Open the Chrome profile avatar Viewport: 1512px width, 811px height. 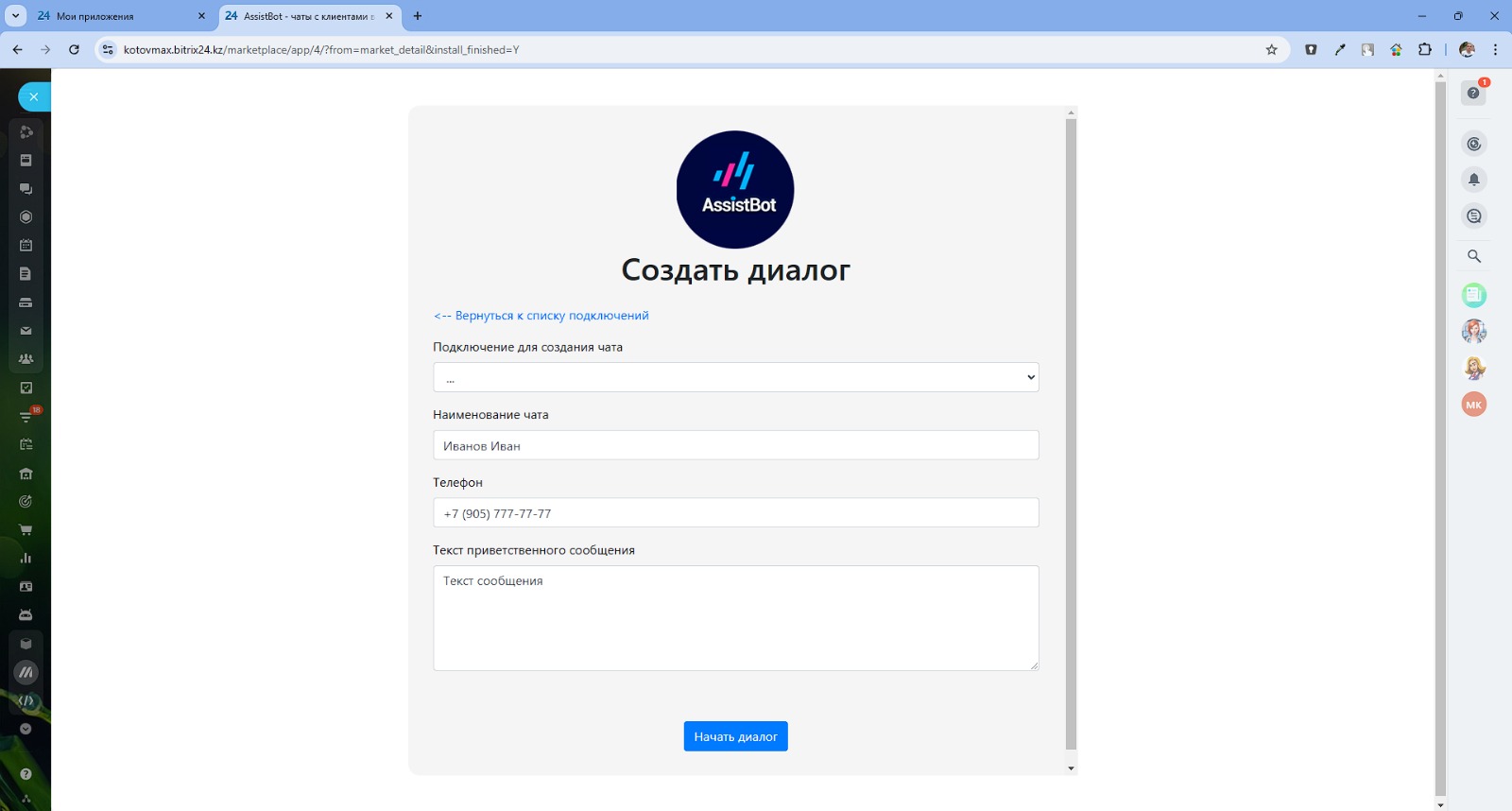[x=1467, y=49]
